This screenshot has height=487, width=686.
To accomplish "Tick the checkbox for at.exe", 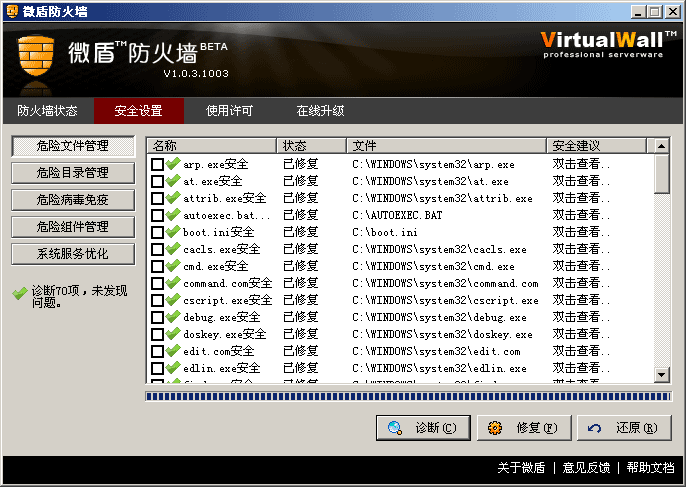I will 157,181.
